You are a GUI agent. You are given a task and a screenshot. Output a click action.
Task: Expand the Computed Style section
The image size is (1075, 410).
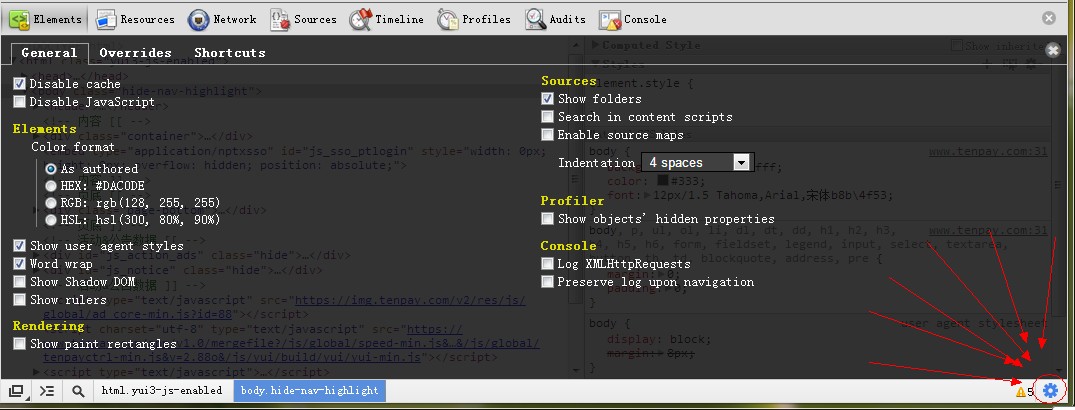(595, 45)
